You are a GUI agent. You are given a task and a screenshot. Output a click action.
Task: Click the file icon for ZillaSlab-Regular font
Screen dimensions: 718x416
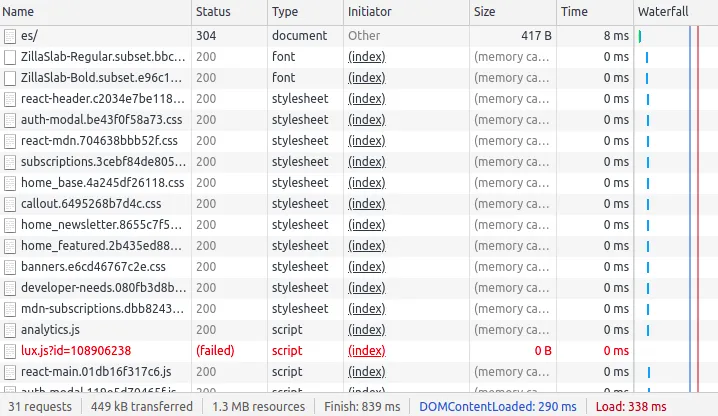(10, 57)
